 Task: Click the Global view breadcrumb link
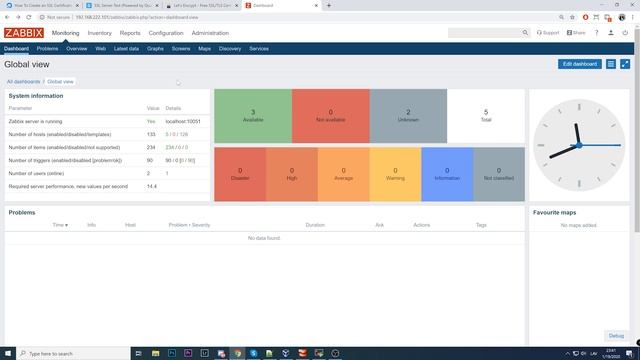(60, 82)
